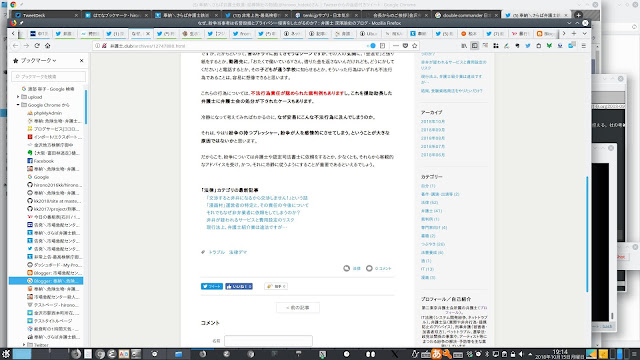Switch to TweetDeck tab in Chrome

(46, 15)
